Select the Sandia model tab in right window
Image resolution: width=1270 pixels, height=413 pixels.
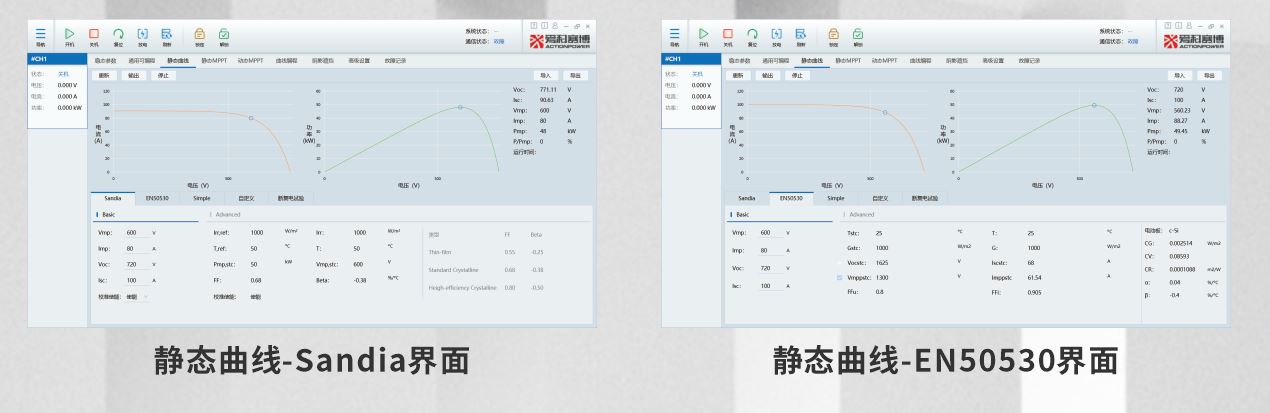746,198
